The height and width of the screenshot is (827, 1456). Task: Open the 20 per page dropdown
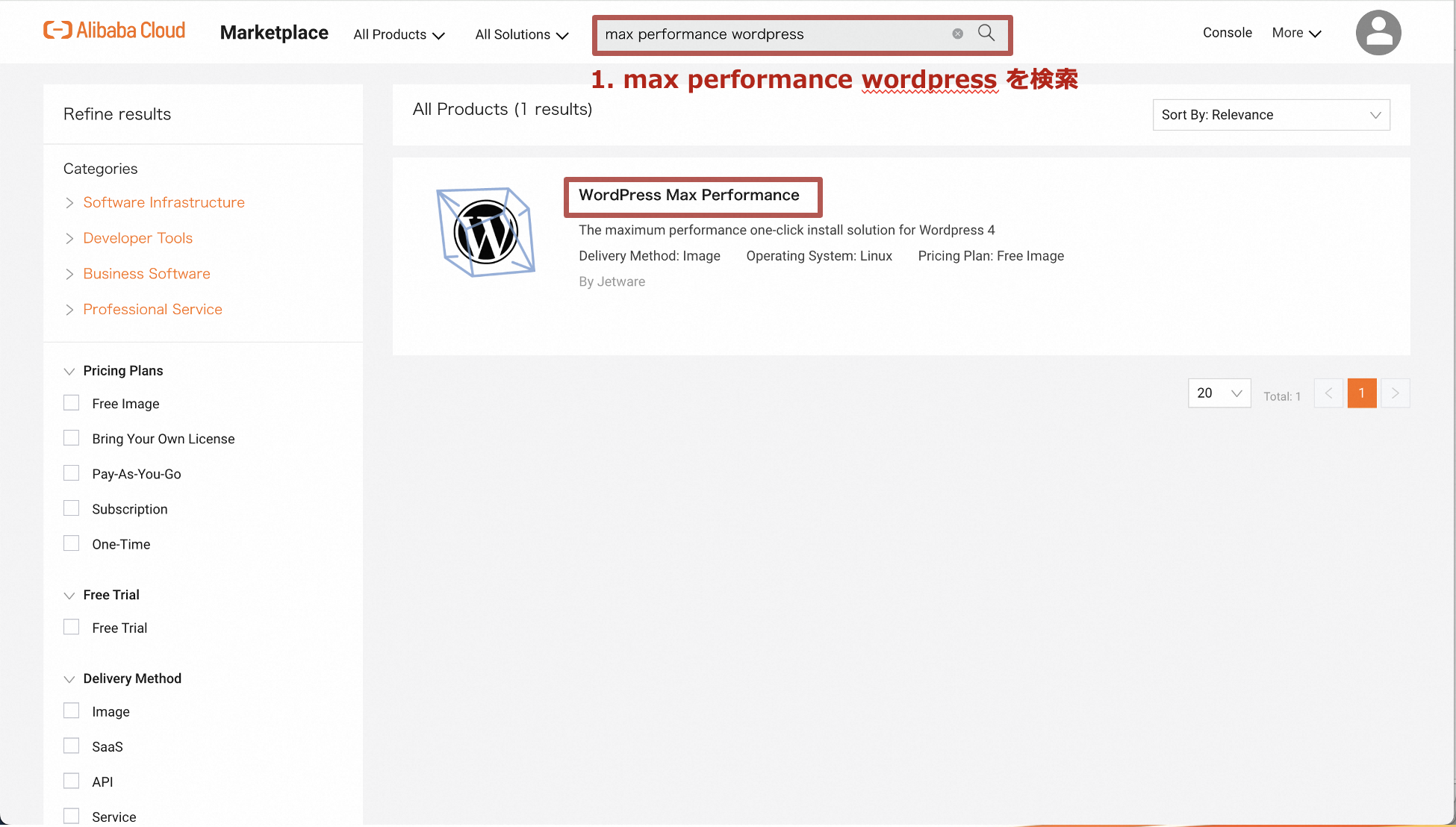pyautogui.click(x=1219, y=393)
